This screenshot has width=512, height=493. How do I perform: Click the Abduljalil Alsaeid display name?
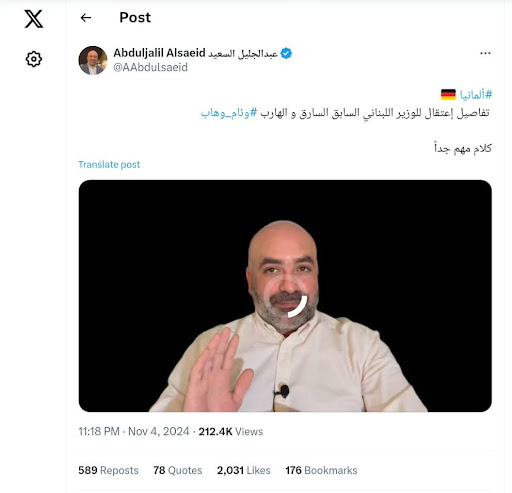[x=195, y=53]
